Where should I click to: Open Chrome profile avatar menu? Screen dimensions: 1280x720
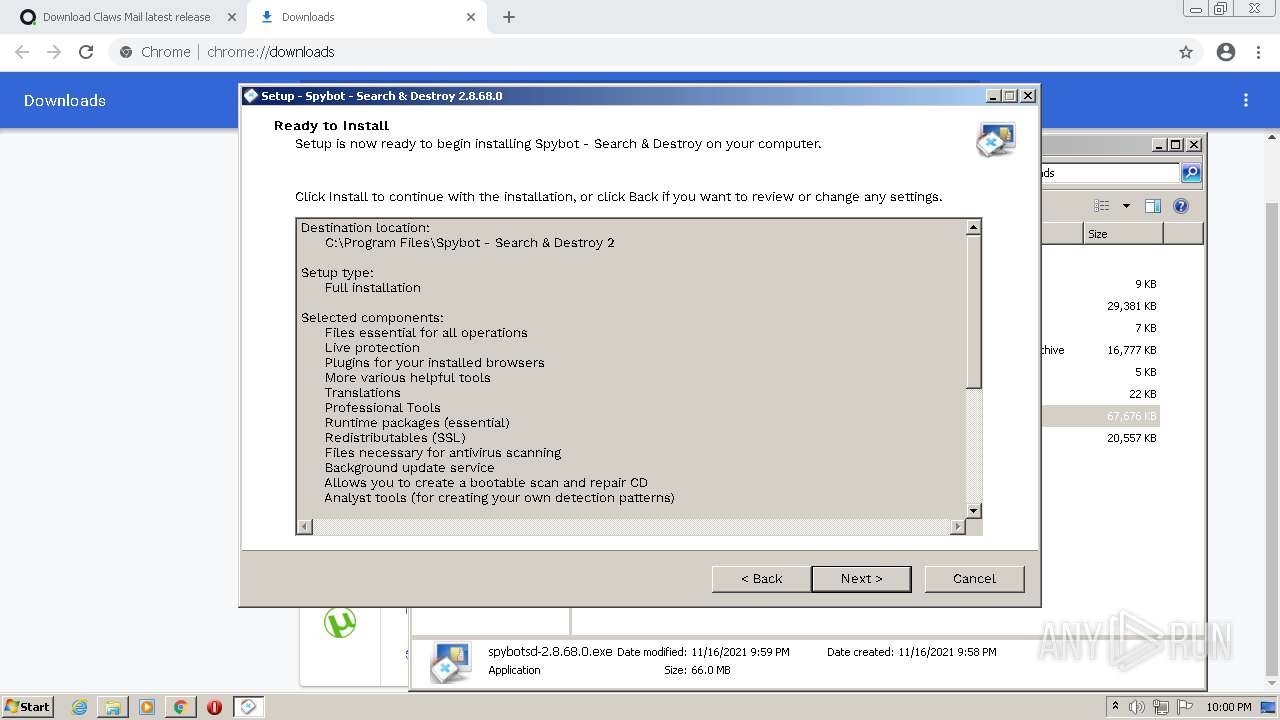pos(1226,52)
